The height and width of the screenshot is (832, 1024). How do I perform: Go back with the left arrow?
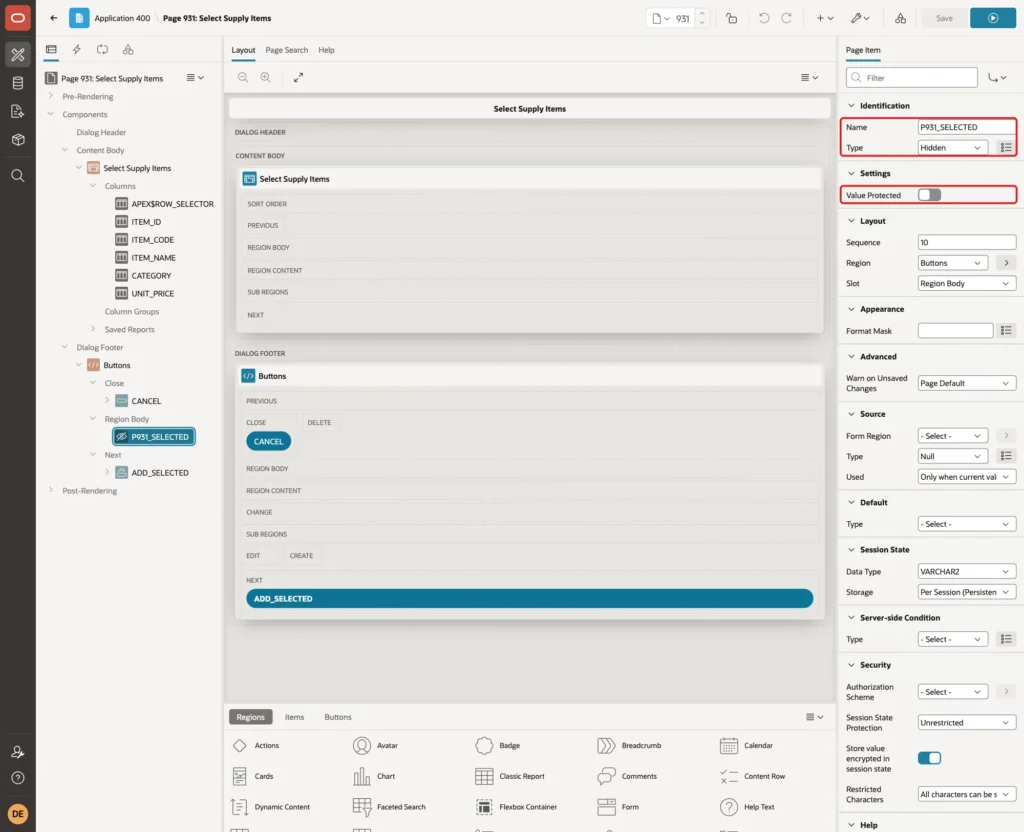pos(54,18)
